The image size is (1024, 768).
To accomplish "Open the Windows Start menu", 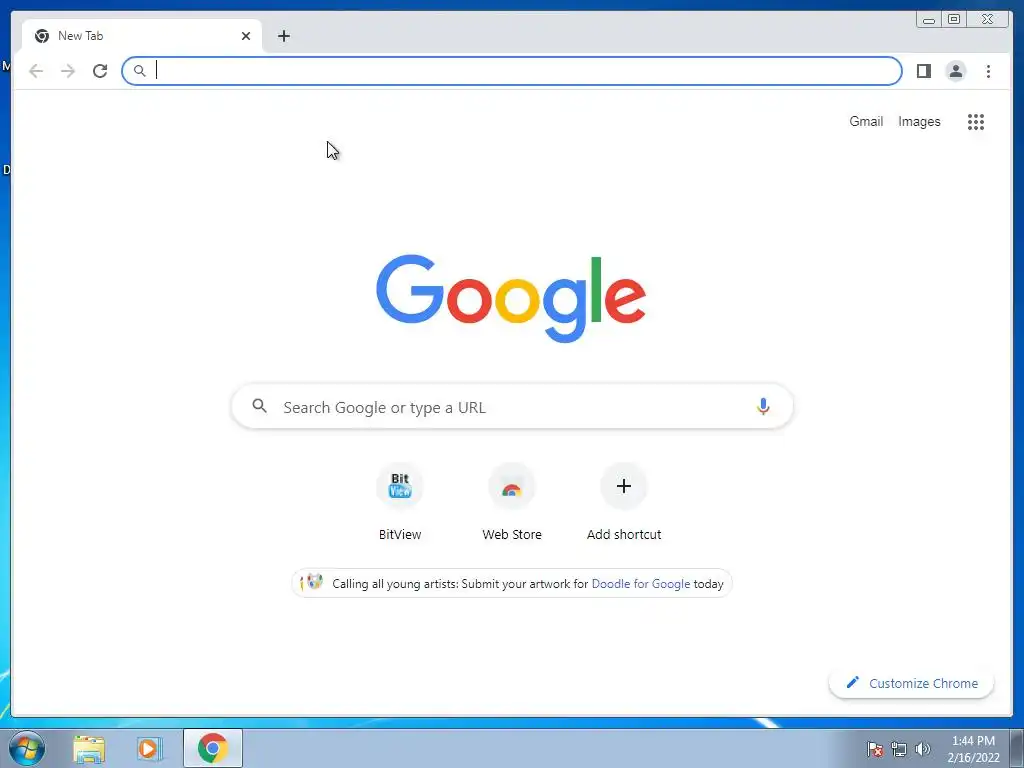I will coord(27,748).
